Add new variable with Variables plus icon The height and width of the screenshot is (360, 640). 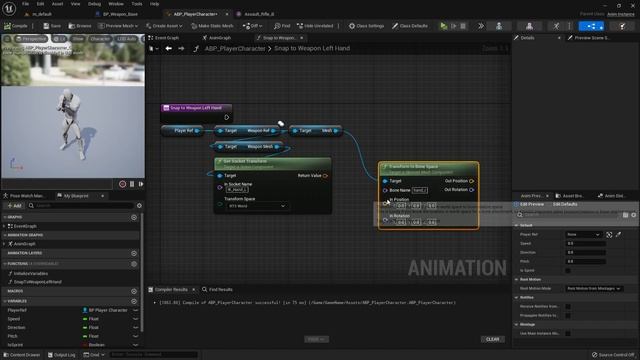134,301
